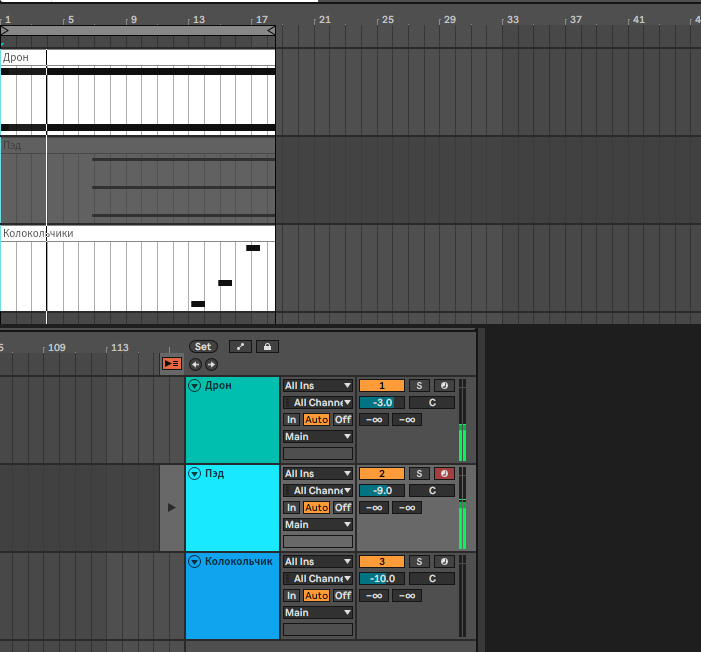Open Дрон Main output dropdown
This screenshot has height=652, width=701.
(318, 436)
